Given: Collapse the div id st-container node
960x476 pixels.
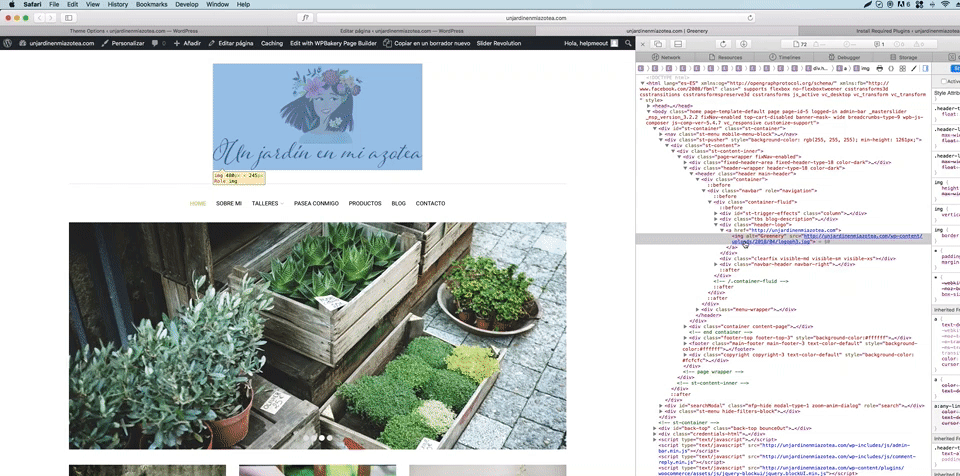Looking at the screenshot, I should pyautogui.click(x=655, y=128).
